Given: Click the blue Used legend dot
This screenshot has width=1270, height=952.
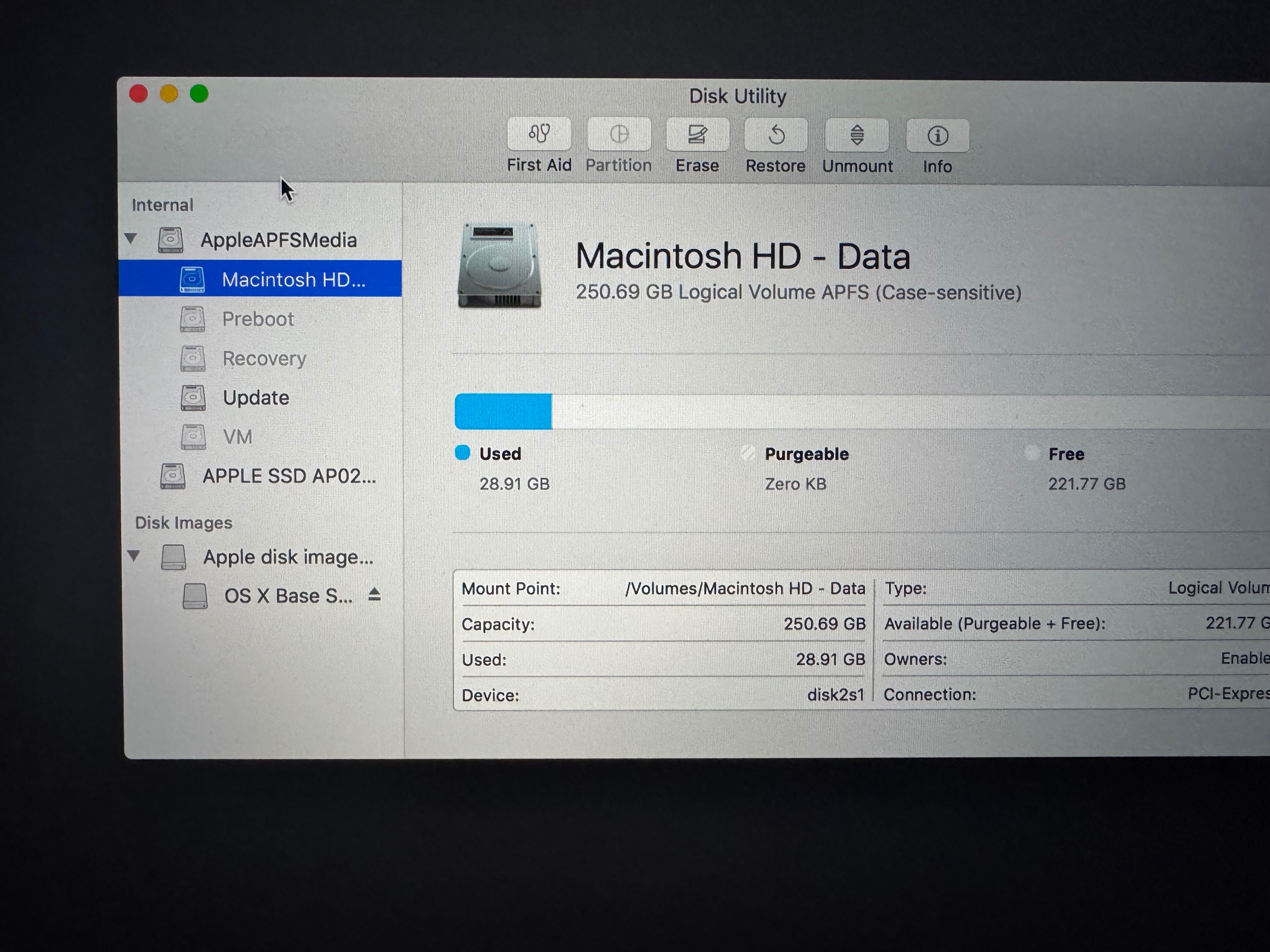Looking at the screenshot, I should tap(463, 453).
